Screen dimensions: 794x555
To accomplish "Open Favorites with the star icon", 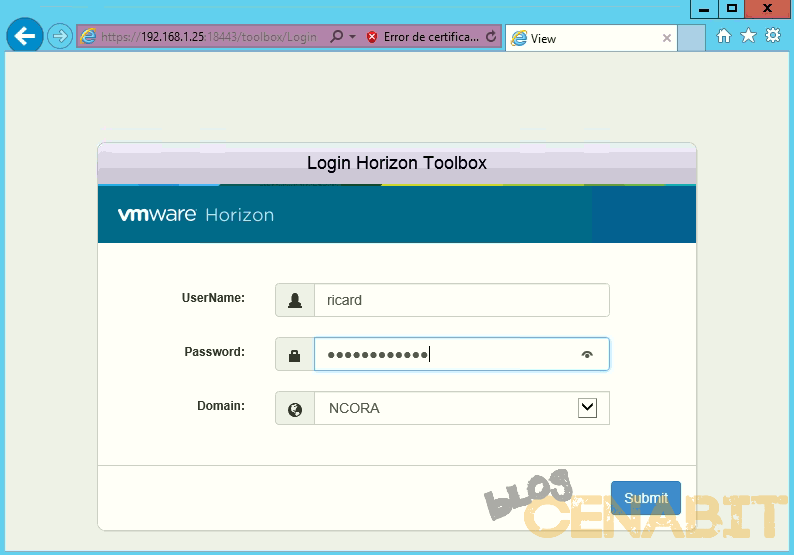I will point(748,35).
